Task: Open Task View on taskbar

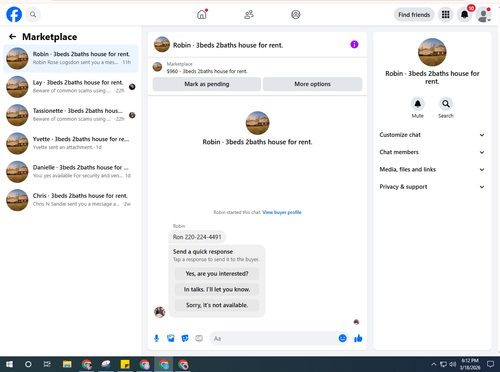Action: coord(47,364)
